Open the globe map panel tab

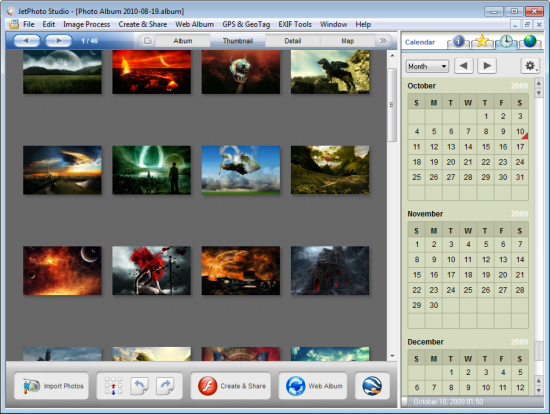pyautogui.click(x=530, y=41)
